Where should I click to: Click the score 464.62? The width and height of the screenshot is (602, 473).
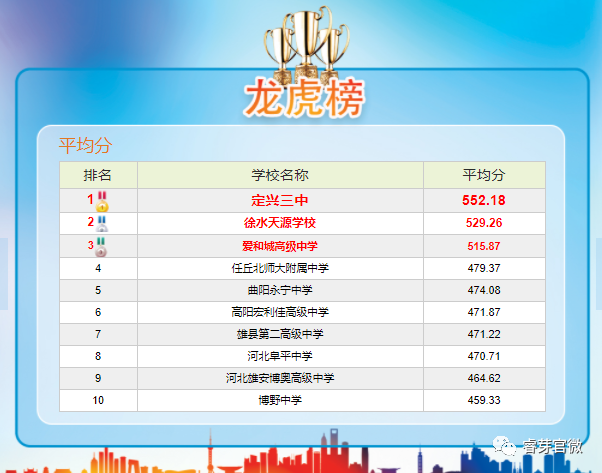click(484, 378)
